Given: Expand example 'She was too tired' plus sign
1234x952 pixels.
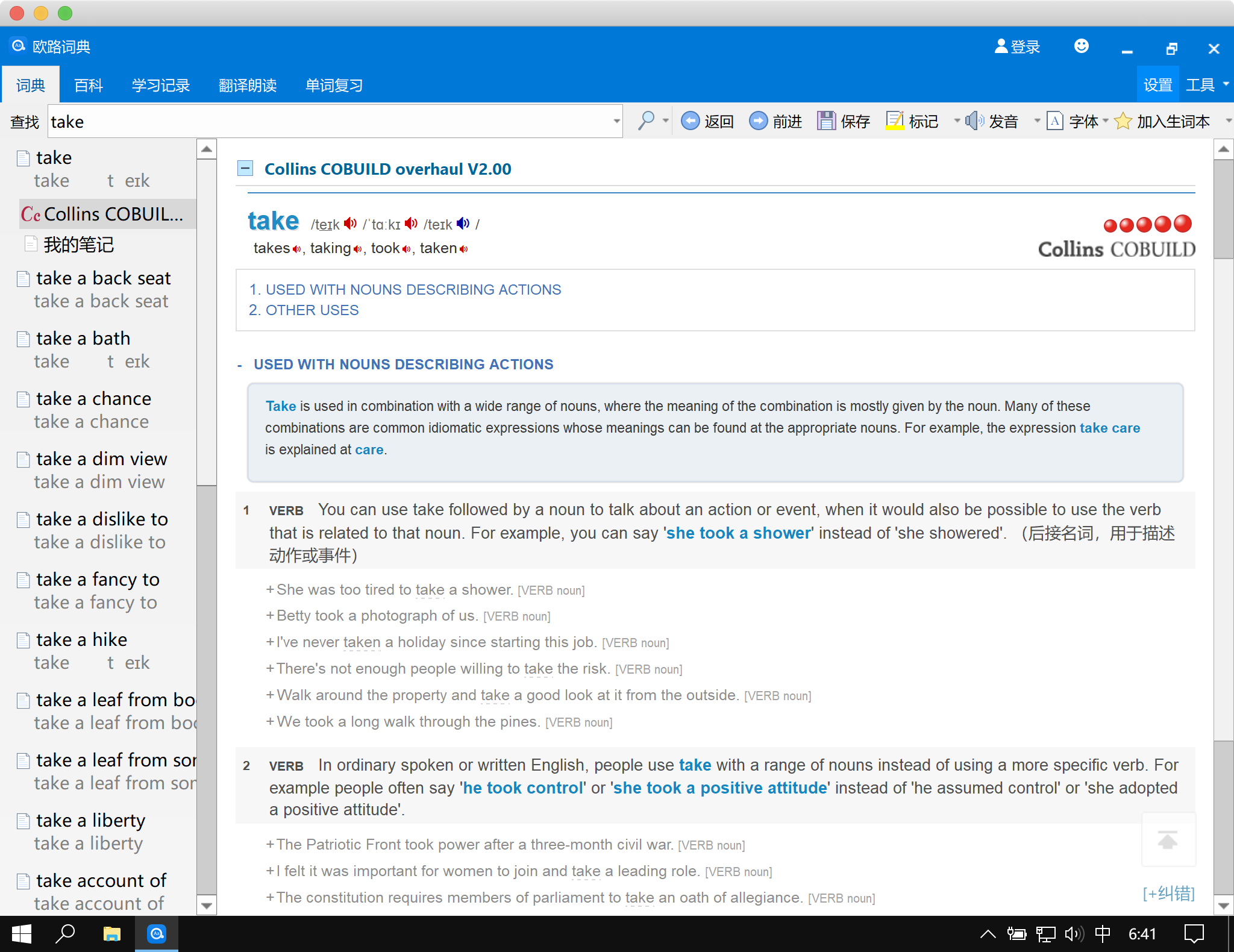Looking at the screenshot, I should 270,589.
